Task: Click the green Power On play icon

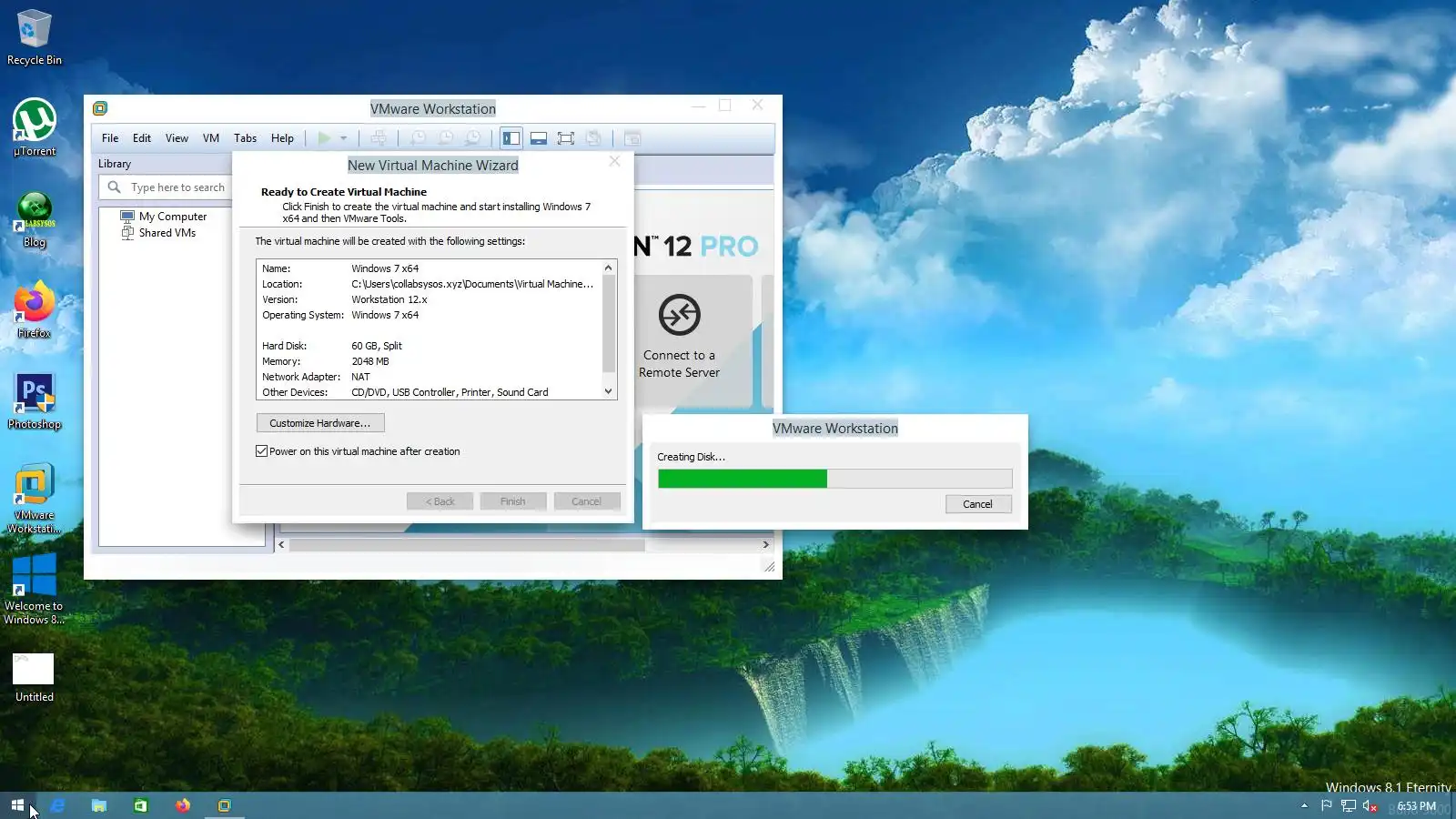Action: coord(324,138)
